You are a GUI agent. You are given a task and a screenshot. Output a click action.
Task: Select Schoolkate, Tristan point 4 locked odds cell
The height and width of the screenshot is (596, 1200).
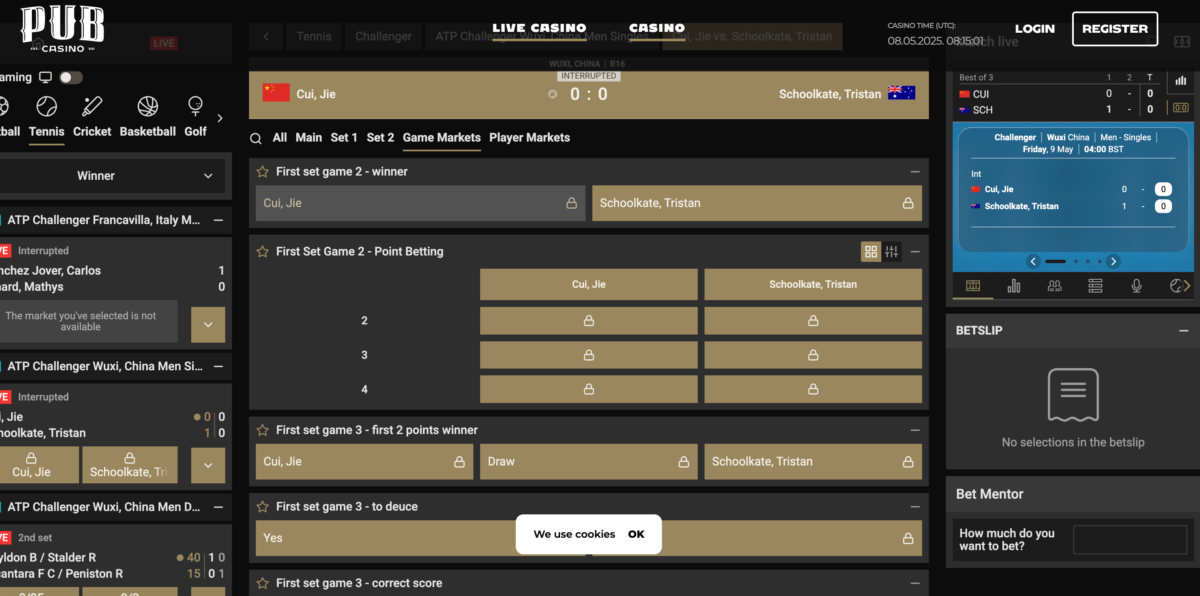click(813, 389)
